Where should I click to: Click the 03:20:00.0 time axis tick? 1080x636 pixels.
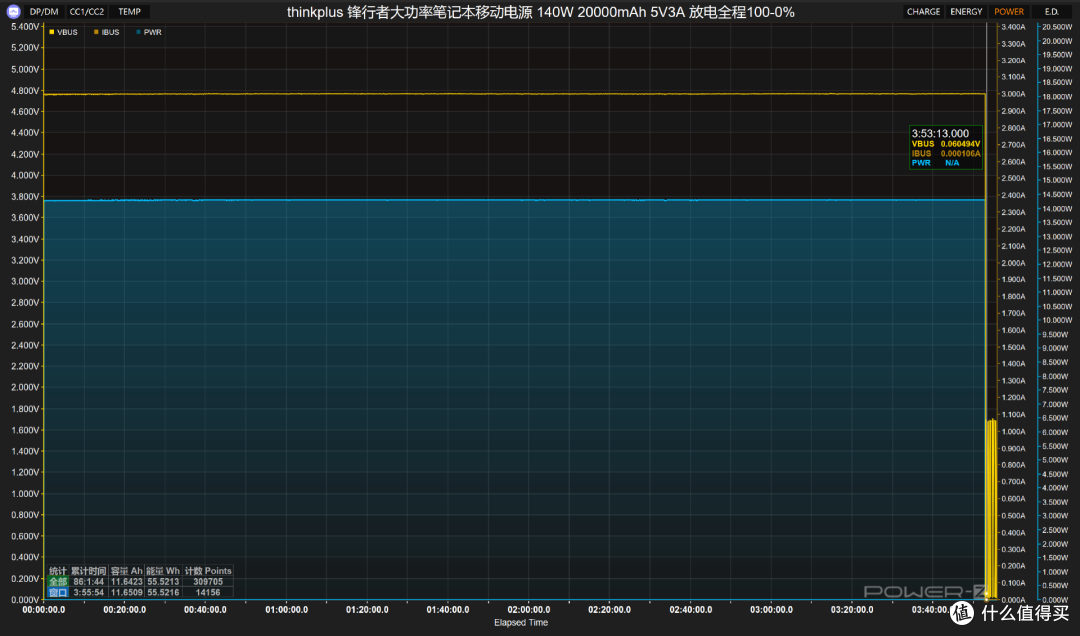(852, 610)
